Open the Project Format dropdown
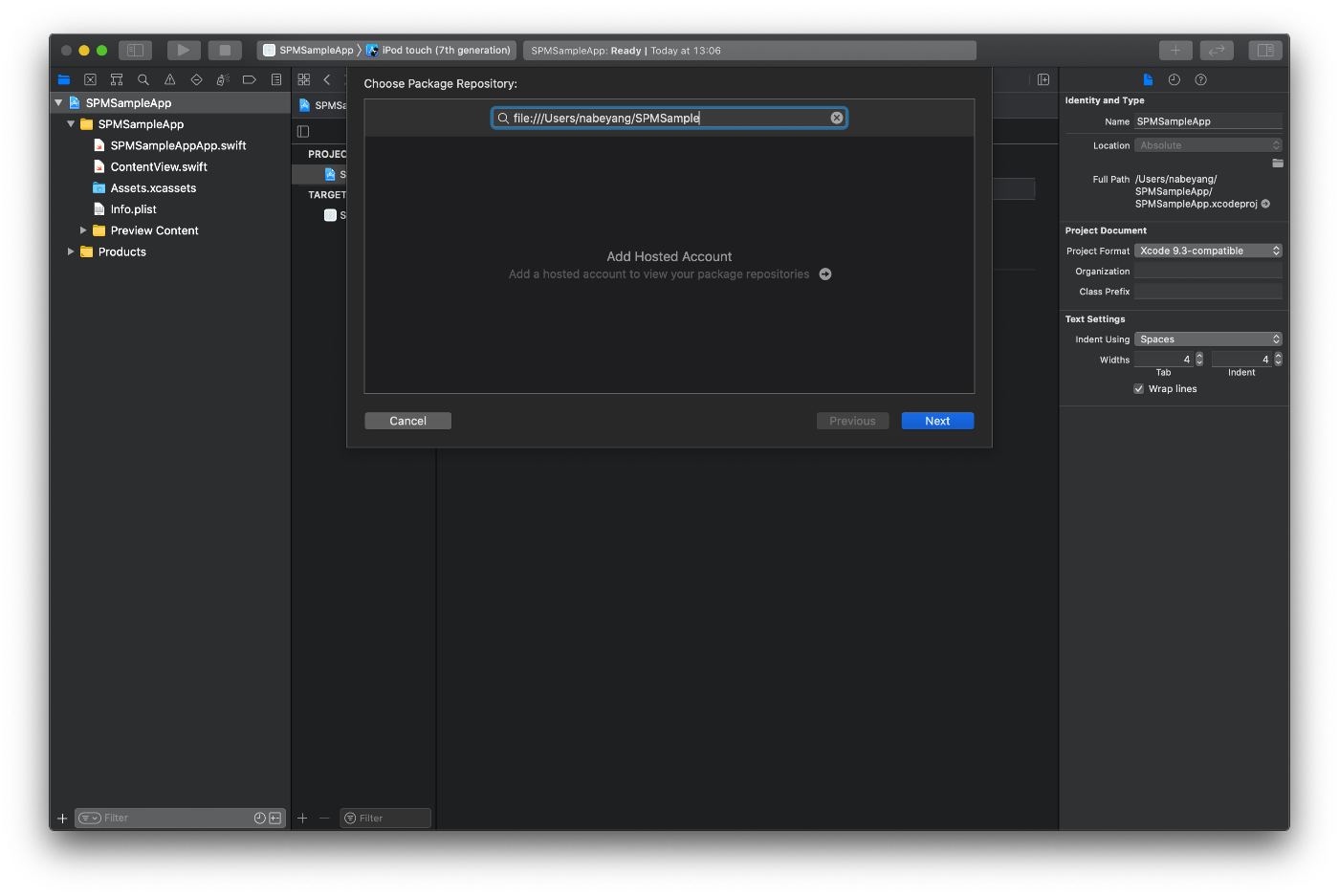Viewport: 1339px width, 896px height. (1208, 251)
